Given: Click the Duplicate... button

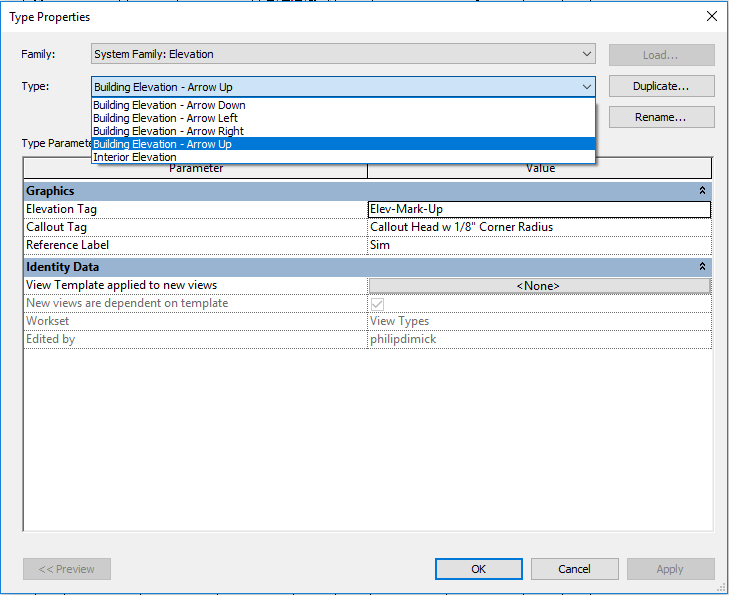Looking at the screenshot, I should click(662, 86).
